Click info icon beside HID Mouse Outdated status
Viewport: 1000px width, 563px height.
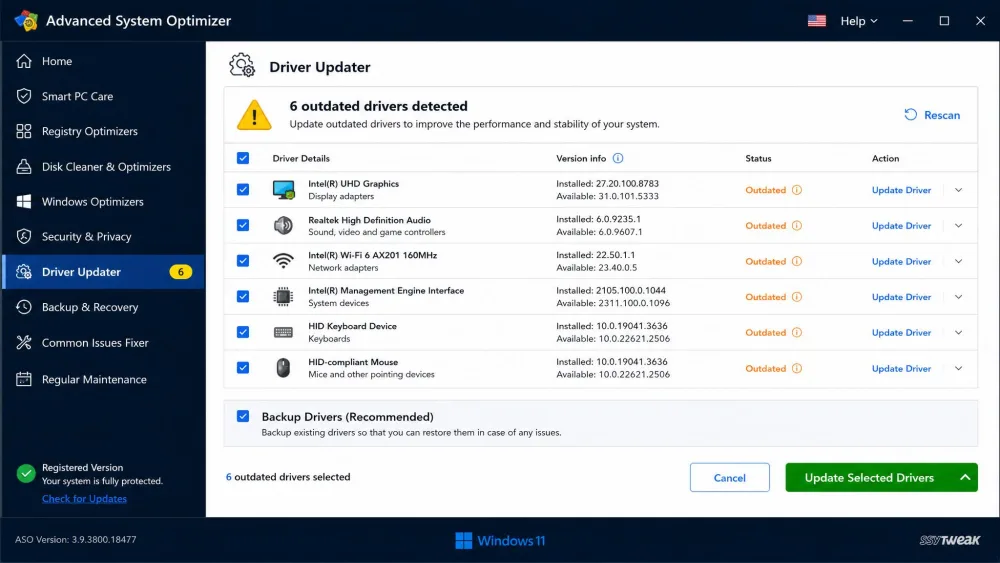click(x=797, y=369)
